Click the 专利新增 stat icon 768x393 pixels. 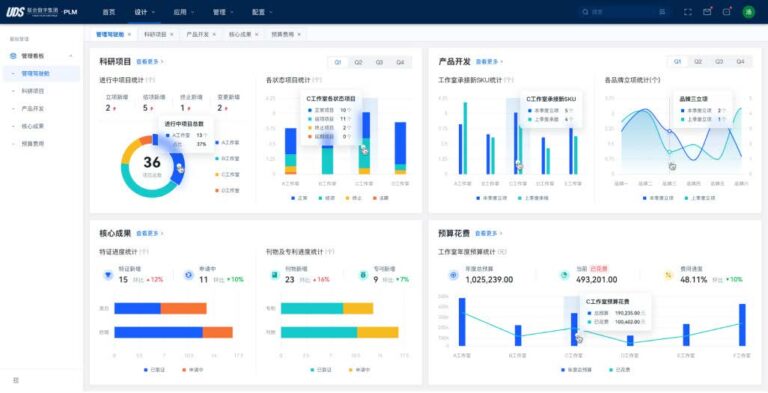click(363, 275)
